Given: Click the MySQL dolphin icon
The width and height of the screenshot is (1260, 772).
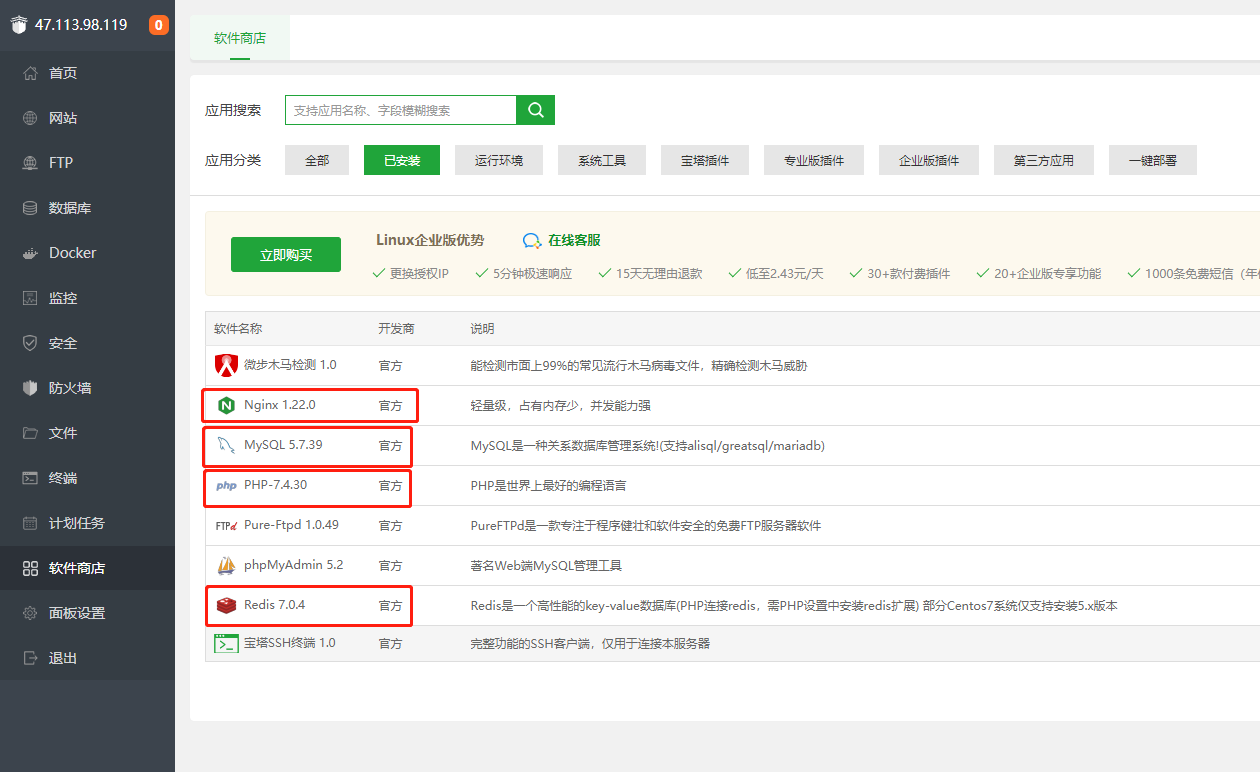Looking at the screenshot, I should point(226,445).
